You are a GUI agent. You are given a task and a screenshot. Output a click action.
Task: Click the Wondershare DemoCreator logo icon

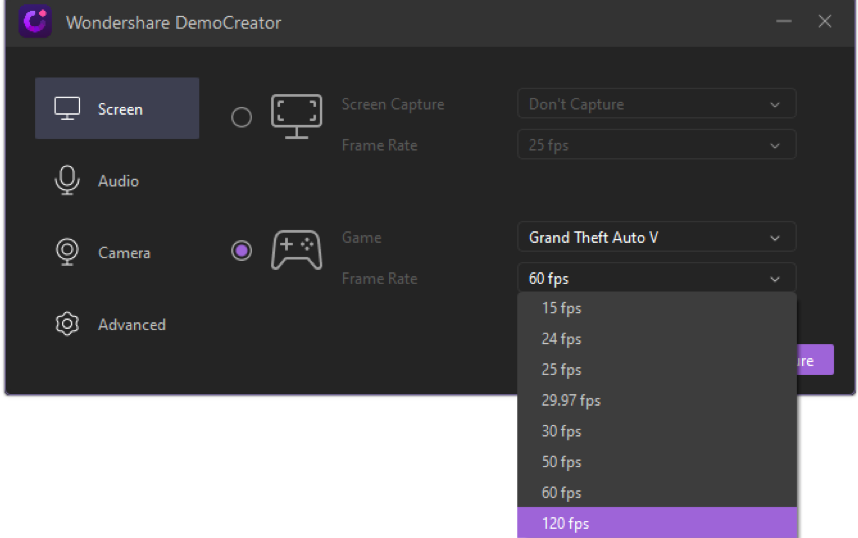pyautogui.click(x=36, y=22)
